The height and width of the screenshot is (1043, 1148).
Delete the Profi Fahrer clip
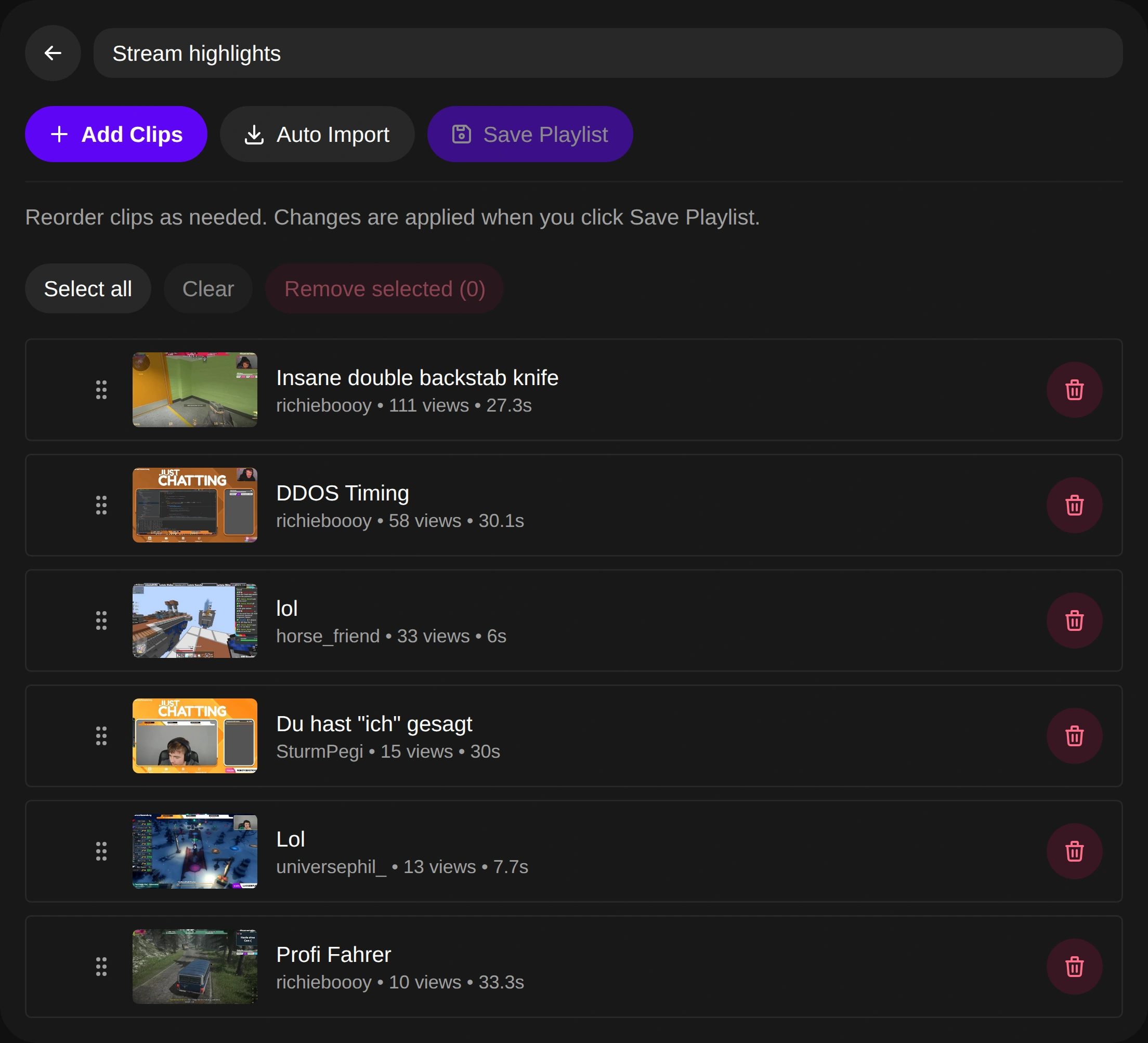(x=1075, y=967)
